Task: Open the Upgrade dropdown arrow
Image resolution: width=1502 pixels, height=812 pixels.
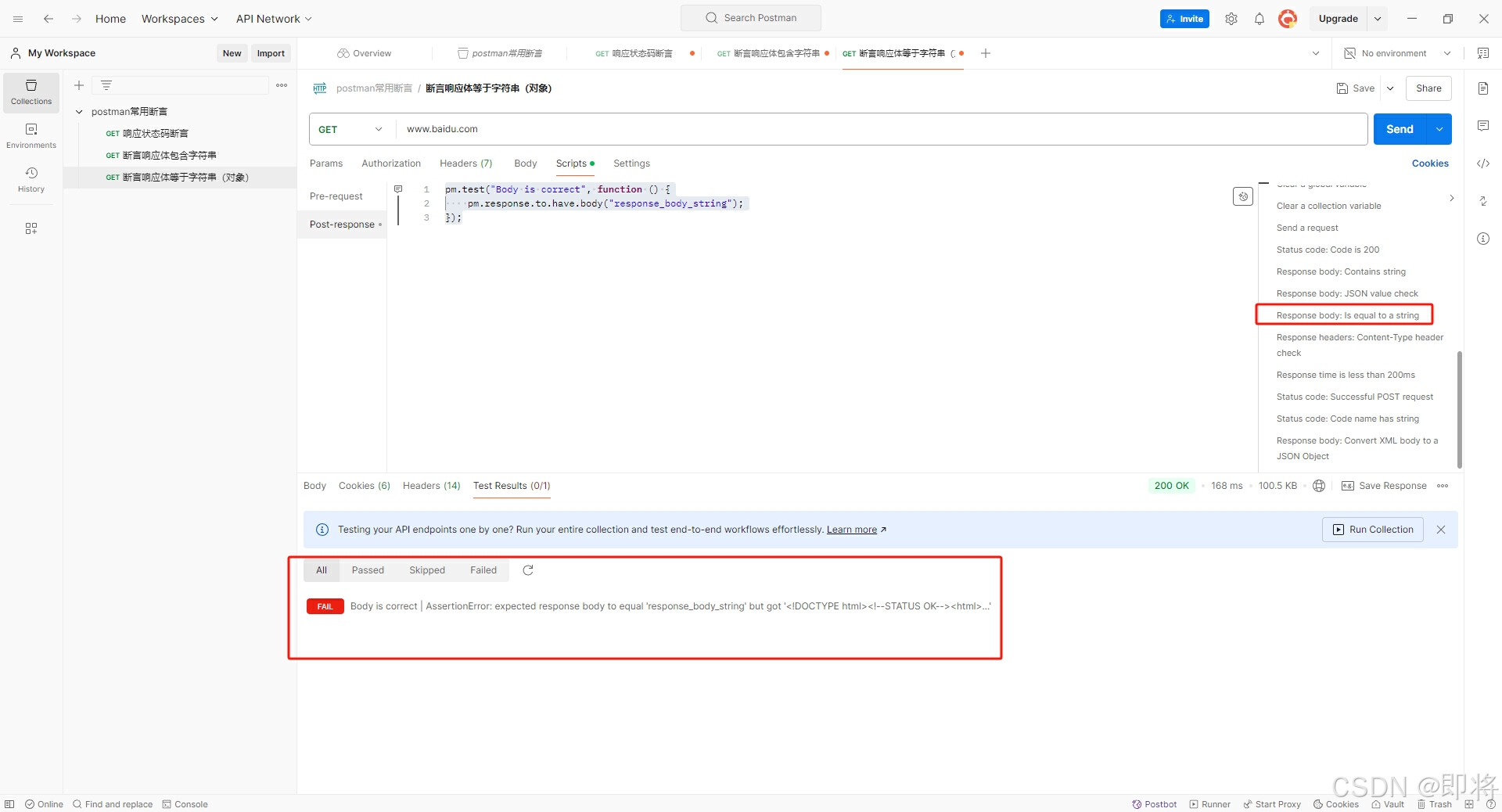Action: [1378, 19]
